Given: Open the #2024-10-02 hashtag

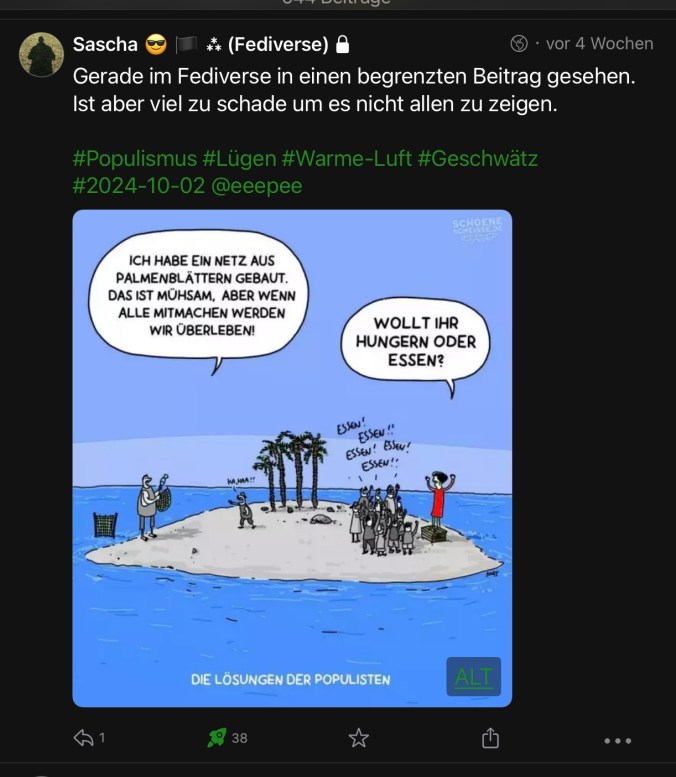Looking at the screenshot, I should coord(139,186).
